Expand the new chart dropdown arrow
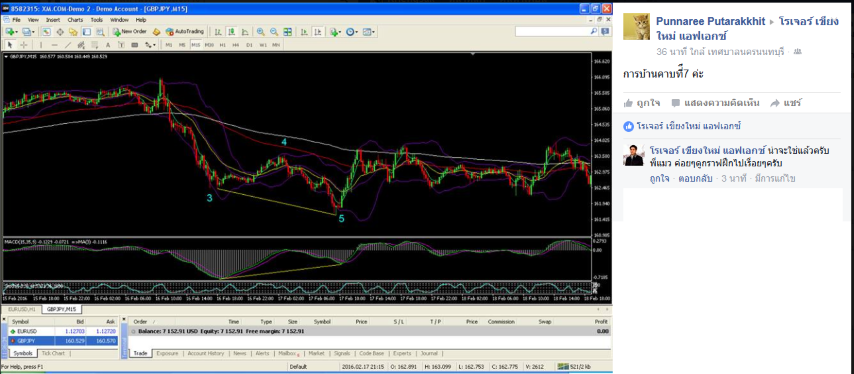 16,32
